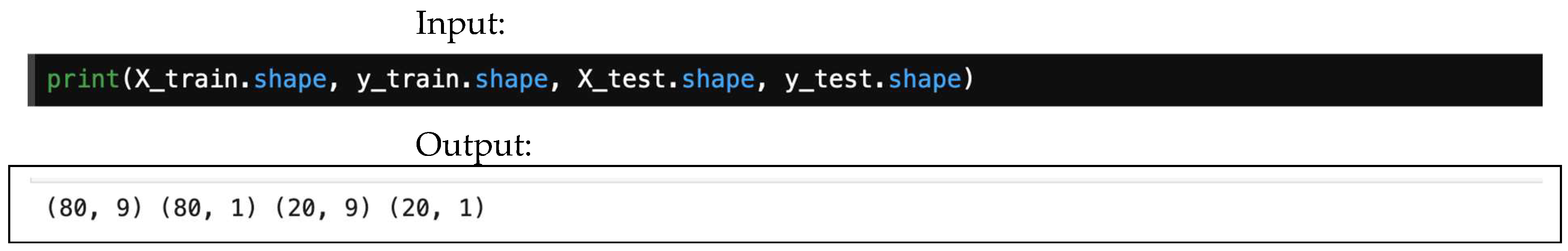The image size is (1568, 251).
Task: Click shape attribute after y_test
Action: (925, 80)
